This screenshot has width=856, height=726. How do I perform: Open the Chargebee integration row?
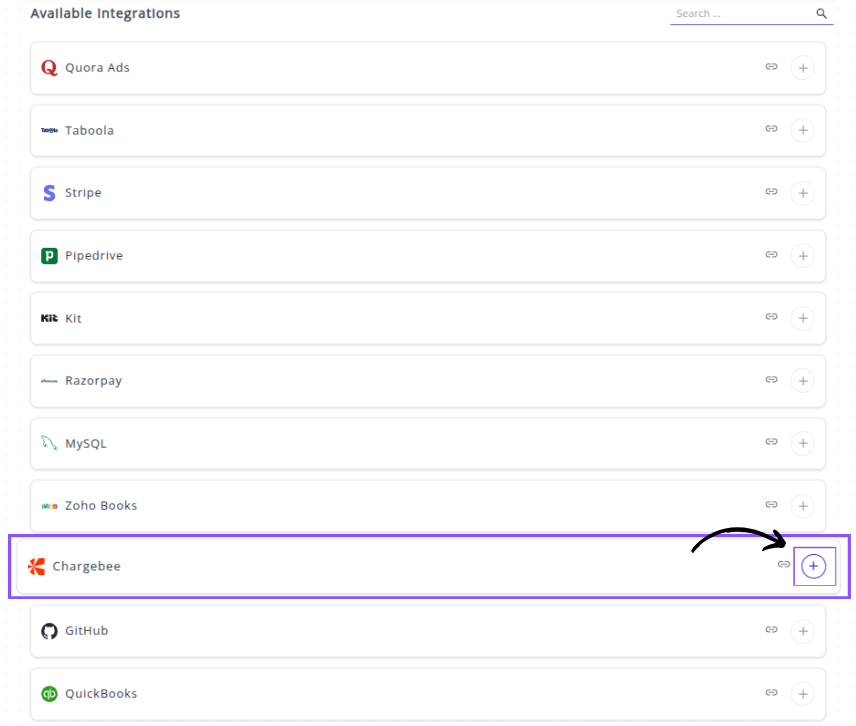(400, 566)
